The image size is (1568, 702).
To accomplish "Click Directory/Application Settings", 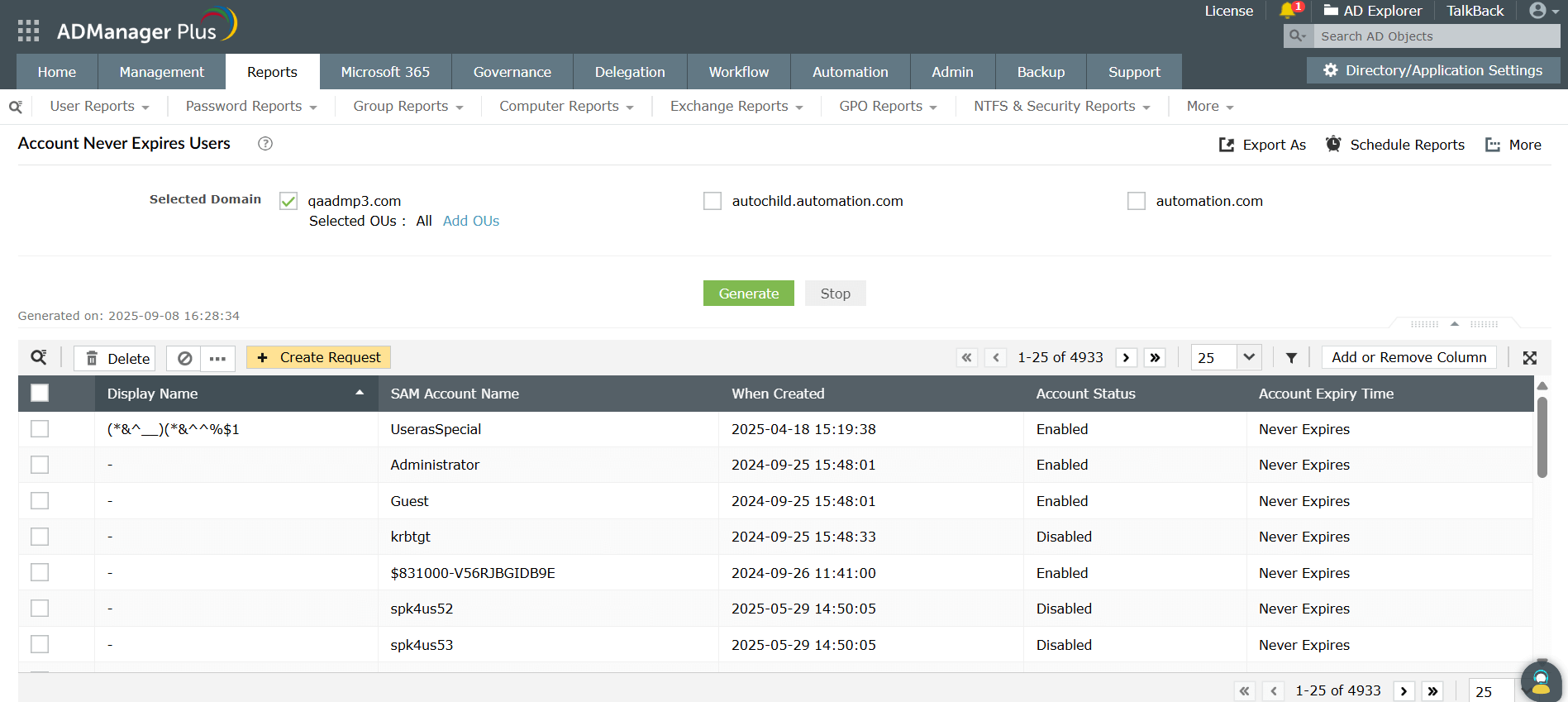I will [x=1433, y=70].
